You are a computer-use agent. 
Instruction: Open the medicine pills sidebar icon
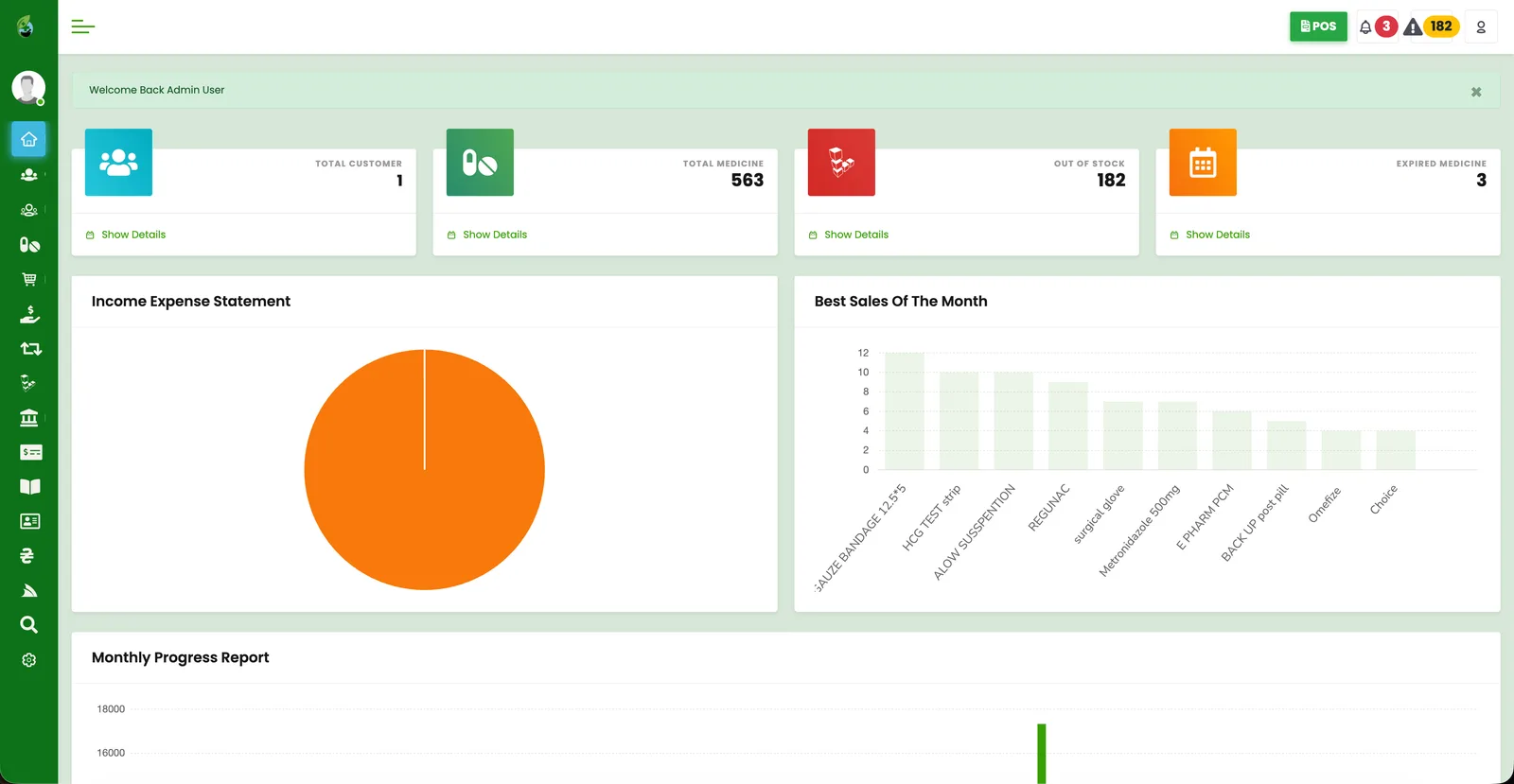(29, 245)
